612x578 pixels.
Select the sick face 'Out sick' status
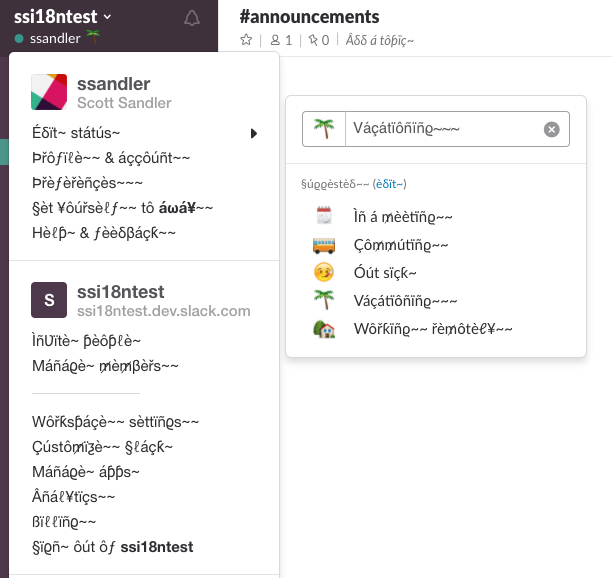coord(385,272)
